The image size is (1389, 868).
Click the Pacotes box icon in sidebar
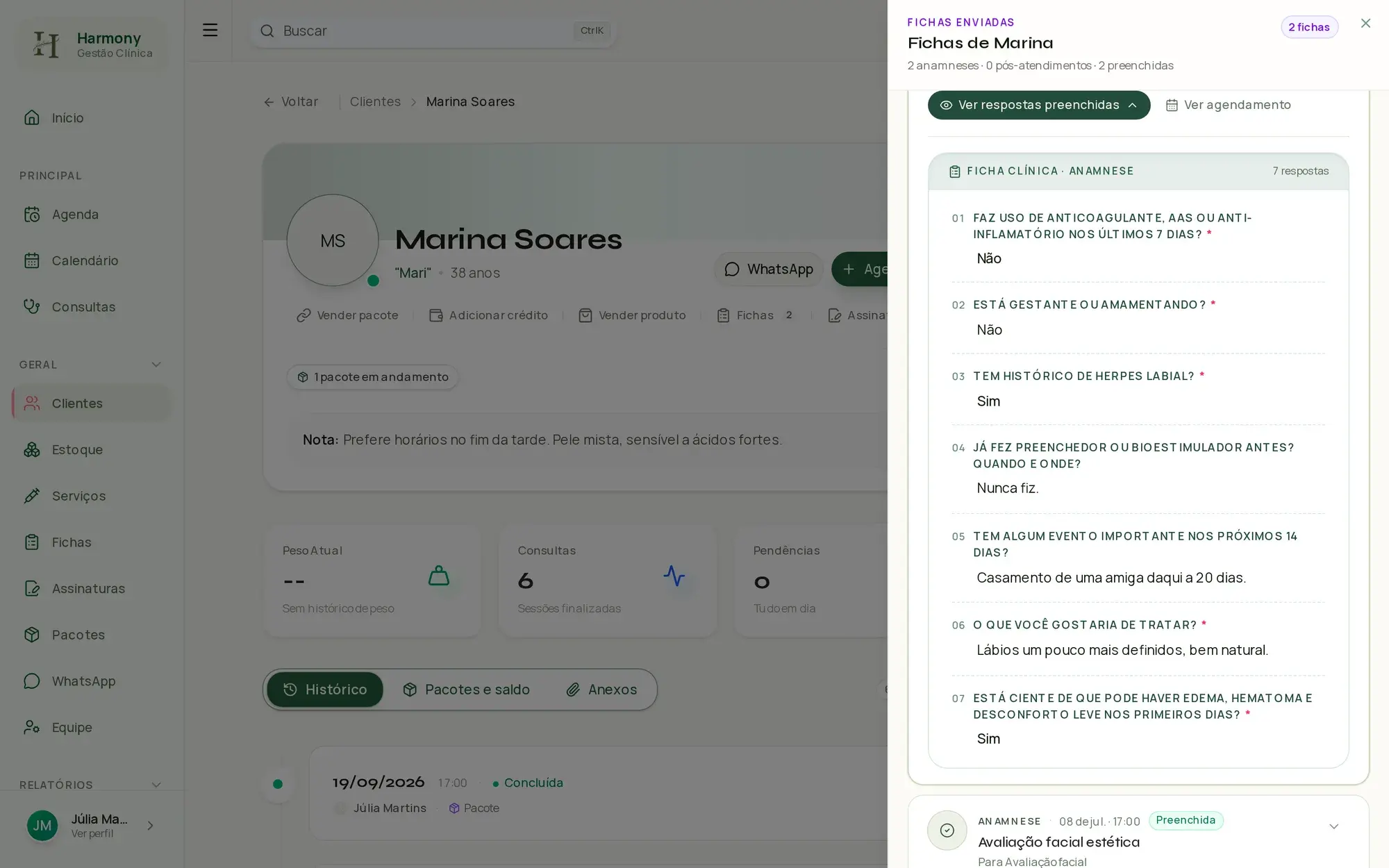[x=32, y=635]
